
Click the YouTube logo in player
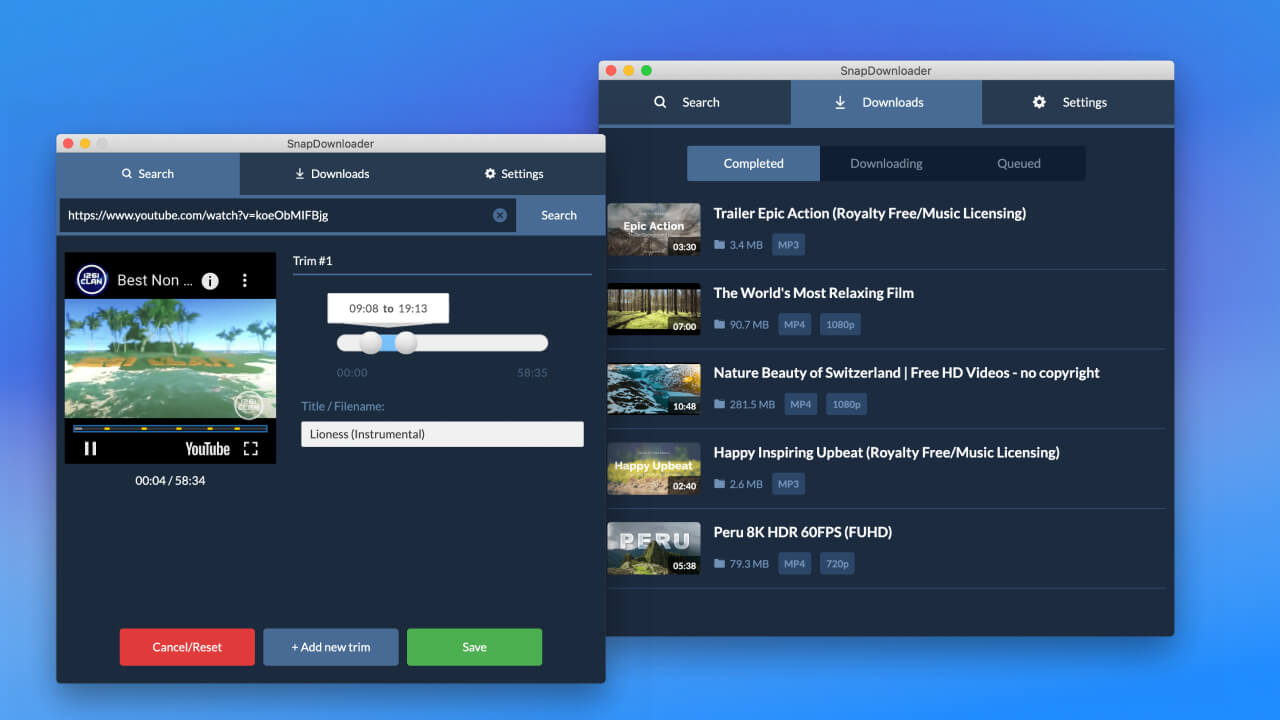point(207,449)
